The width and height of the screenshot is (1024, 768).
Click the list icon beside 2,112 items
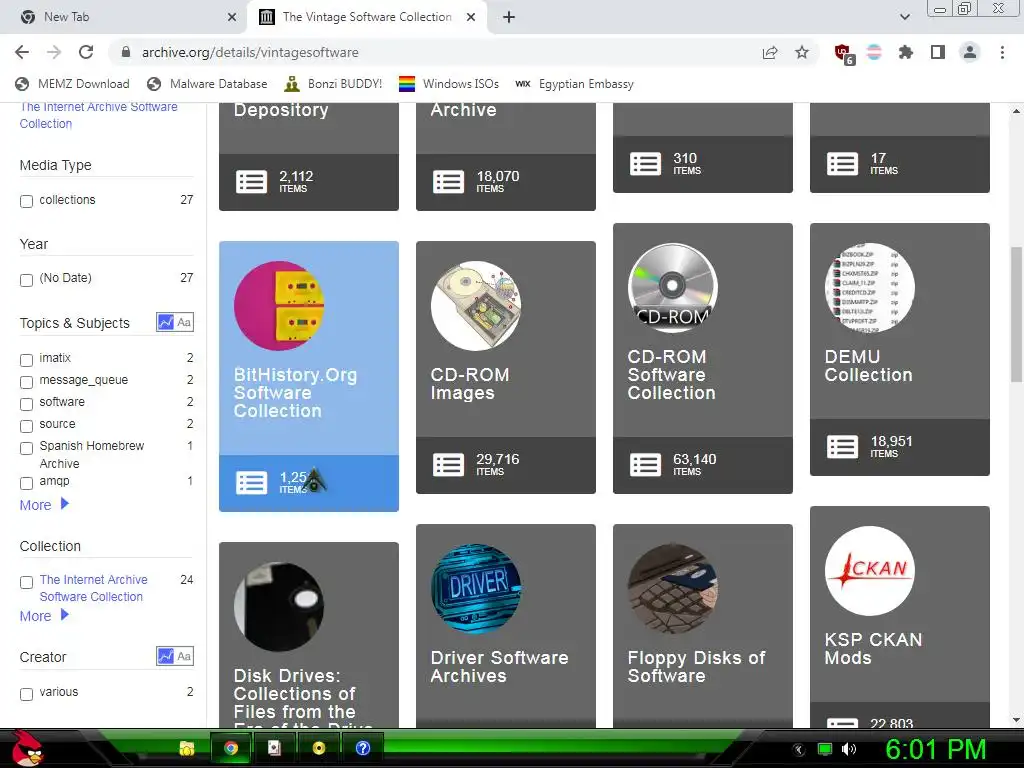click(251, 182)
